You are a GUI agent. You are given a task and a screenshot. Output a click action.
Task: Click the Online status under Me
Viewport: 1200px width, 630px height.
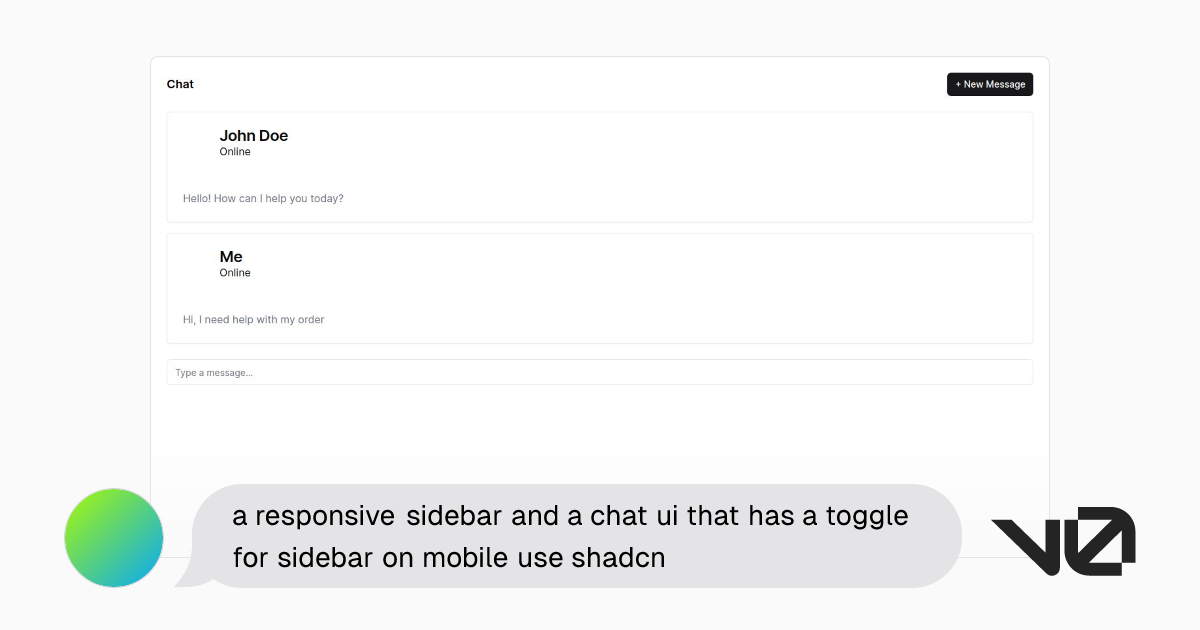pos(235,272)
